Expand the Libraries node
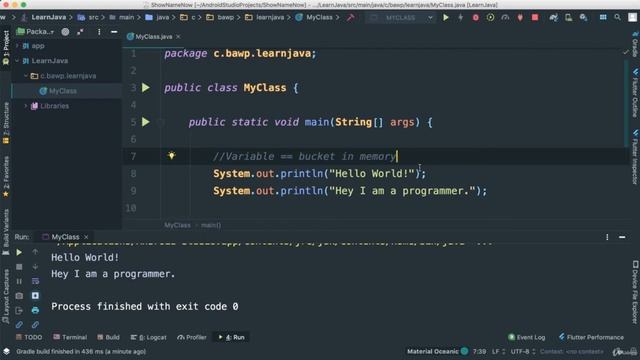Screen dimensions: 640x360 coord(26,106)
